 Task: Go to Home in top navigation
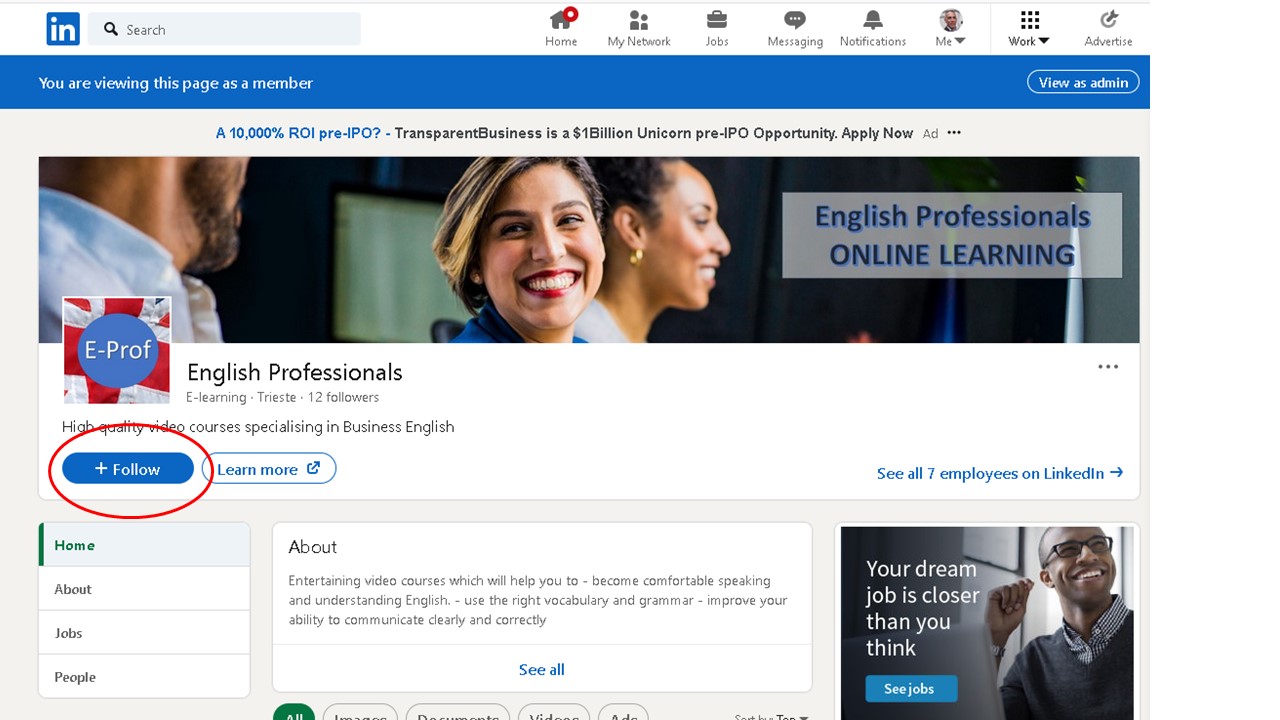point(561,28)
